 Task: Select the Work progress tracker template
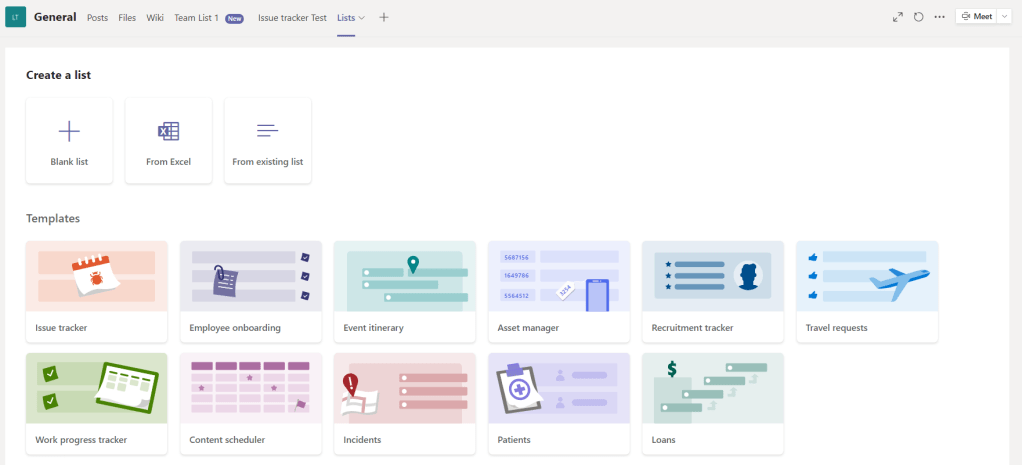[x=97, y=403]
